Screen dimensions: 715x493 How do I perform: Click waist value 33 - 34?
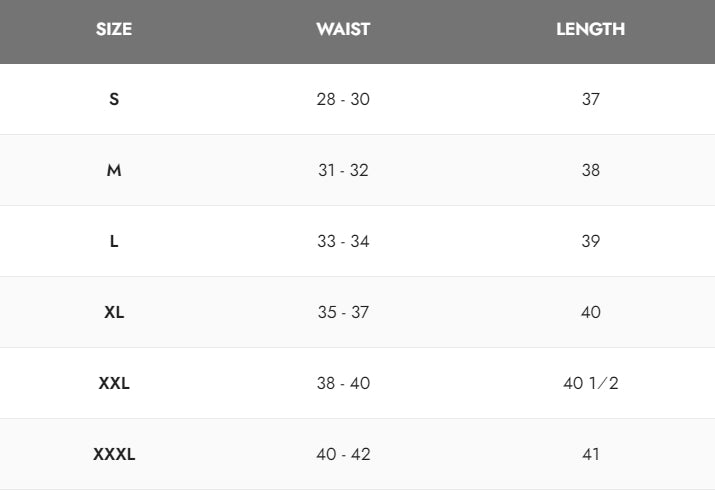(343, 241)
